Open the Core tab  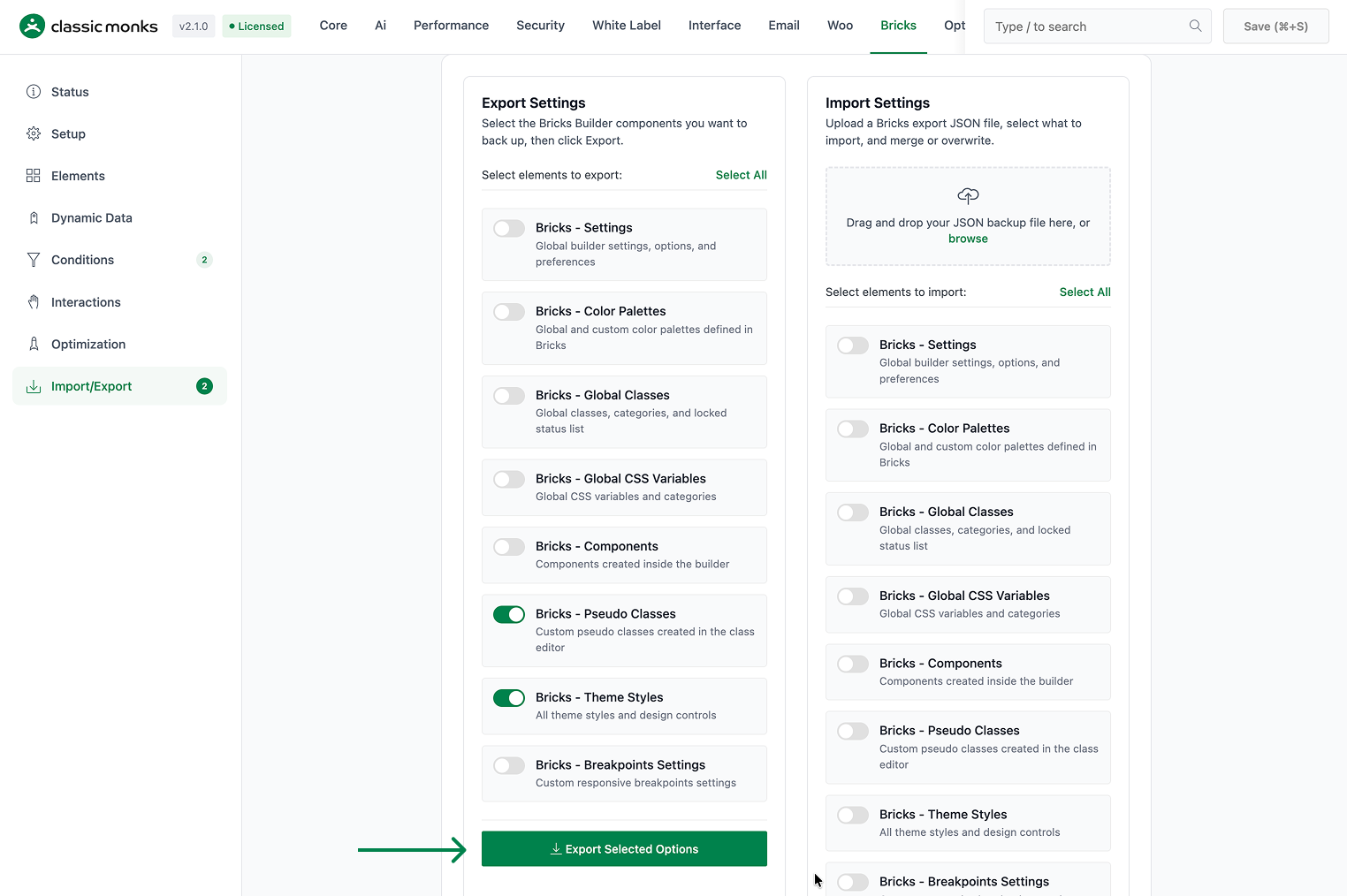[x=333, y=26]
